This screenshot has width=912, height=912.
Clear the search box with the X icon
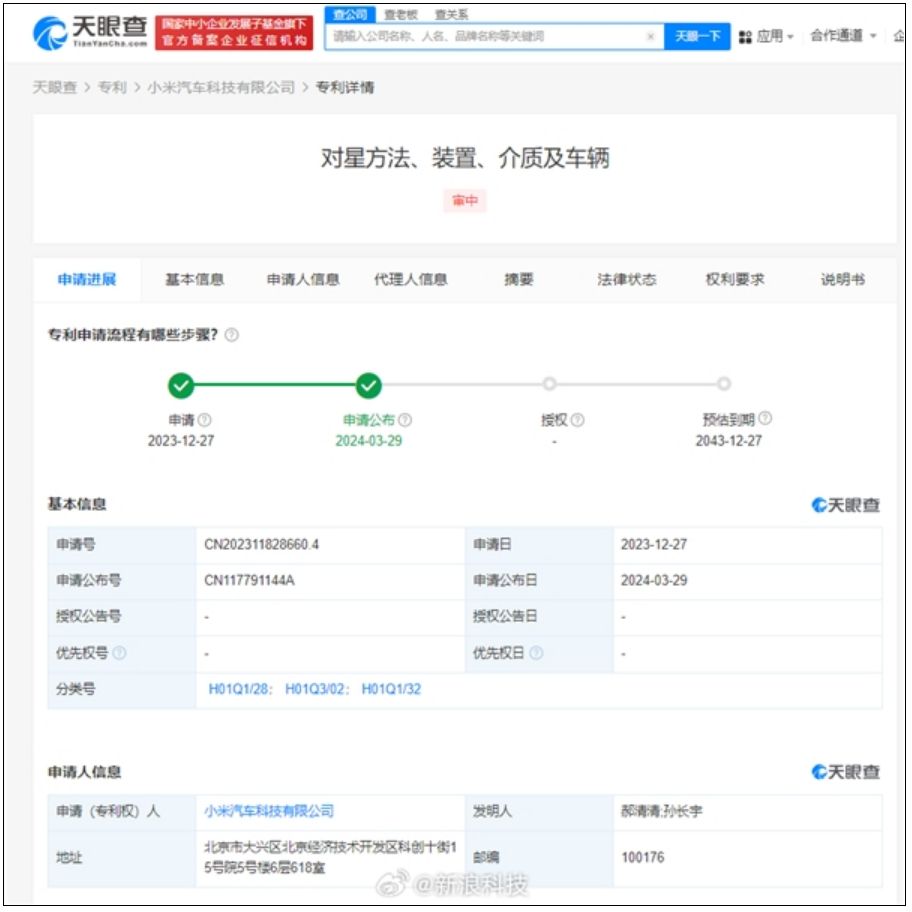[x=650, y=36]
